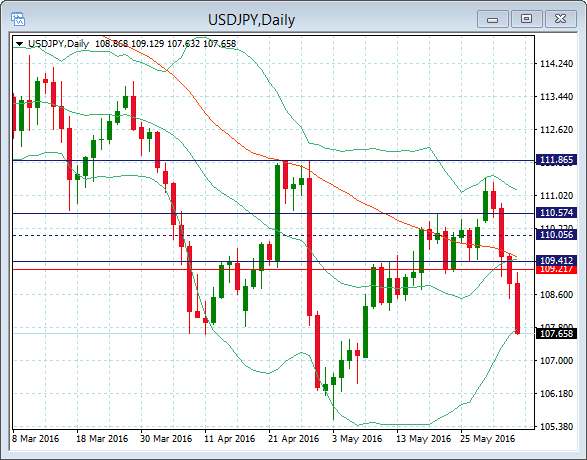Click the 111.020 price axis value
Image resolution: width=587 pixels, height=460 pixels.
[x=556, y=195]
